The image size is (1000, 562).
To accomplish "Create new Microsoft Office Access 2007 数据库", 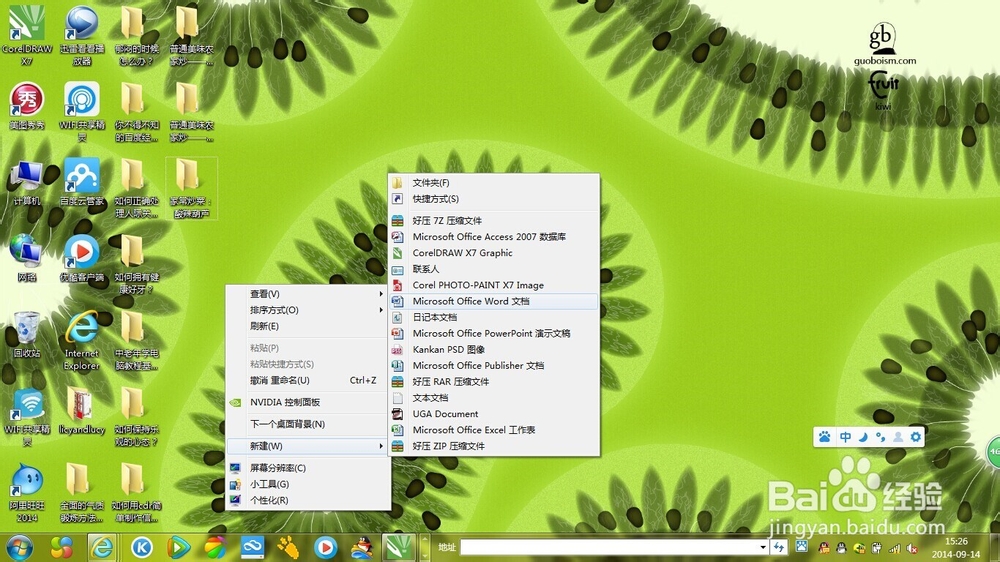I will [494, 237].
